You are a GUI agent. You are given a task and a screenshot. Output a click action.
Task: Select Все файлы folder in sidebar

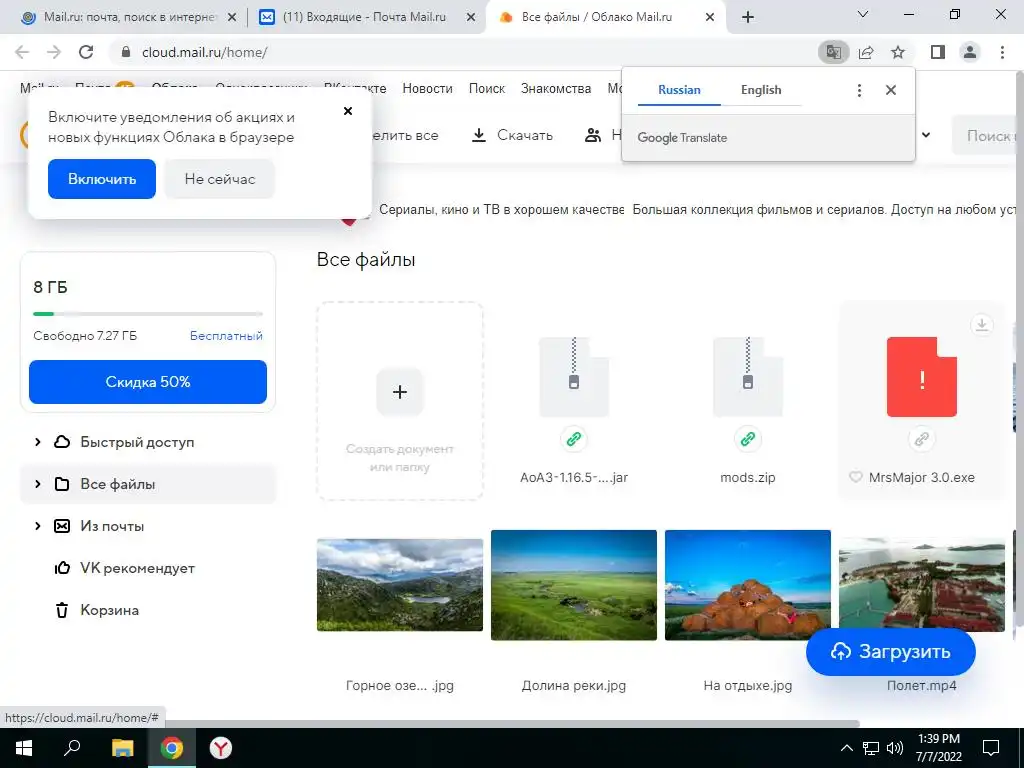148,484
